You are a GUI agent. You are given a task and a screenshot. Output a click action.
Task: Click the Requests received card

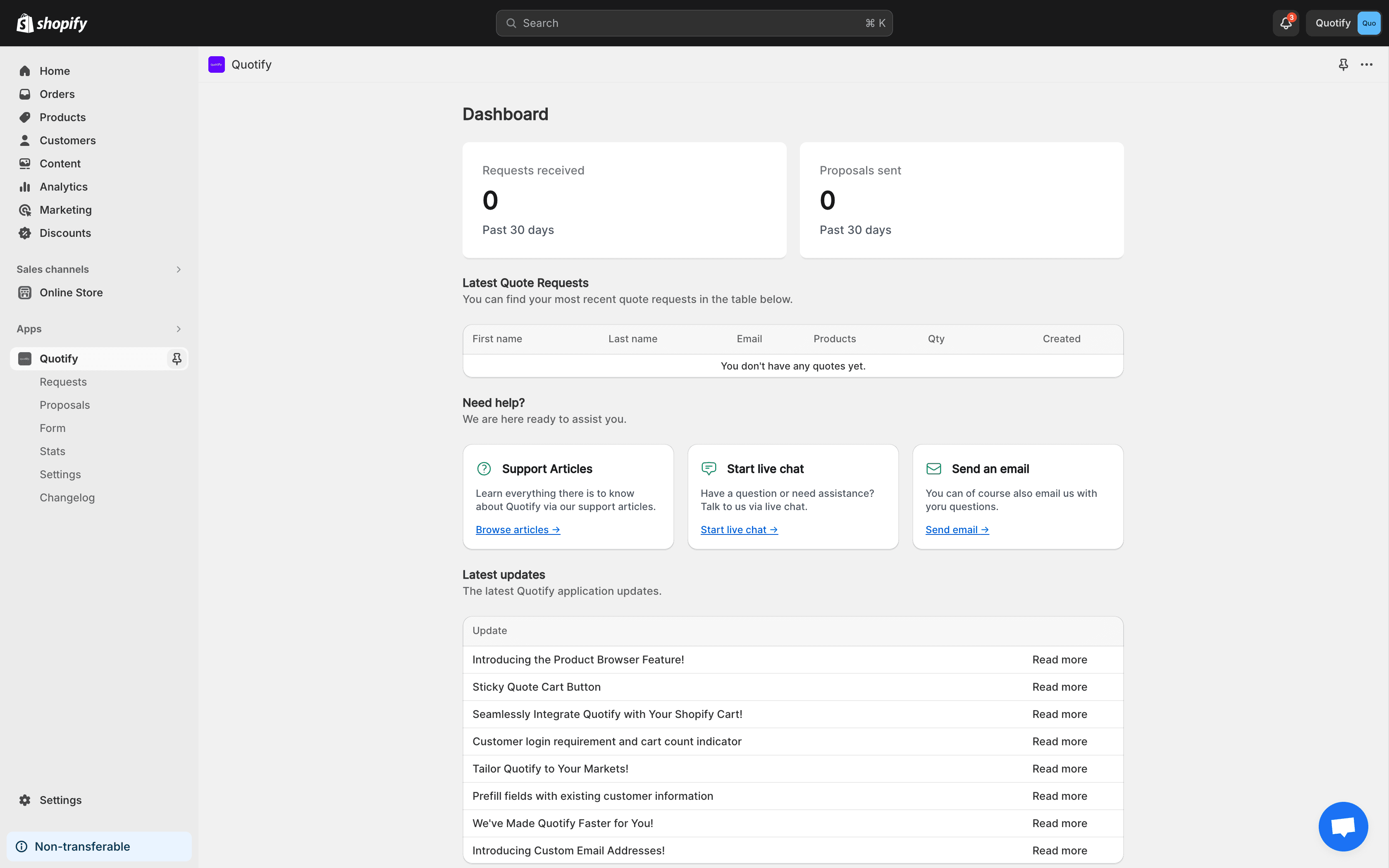pyautogui.click(x=625, y=200)
